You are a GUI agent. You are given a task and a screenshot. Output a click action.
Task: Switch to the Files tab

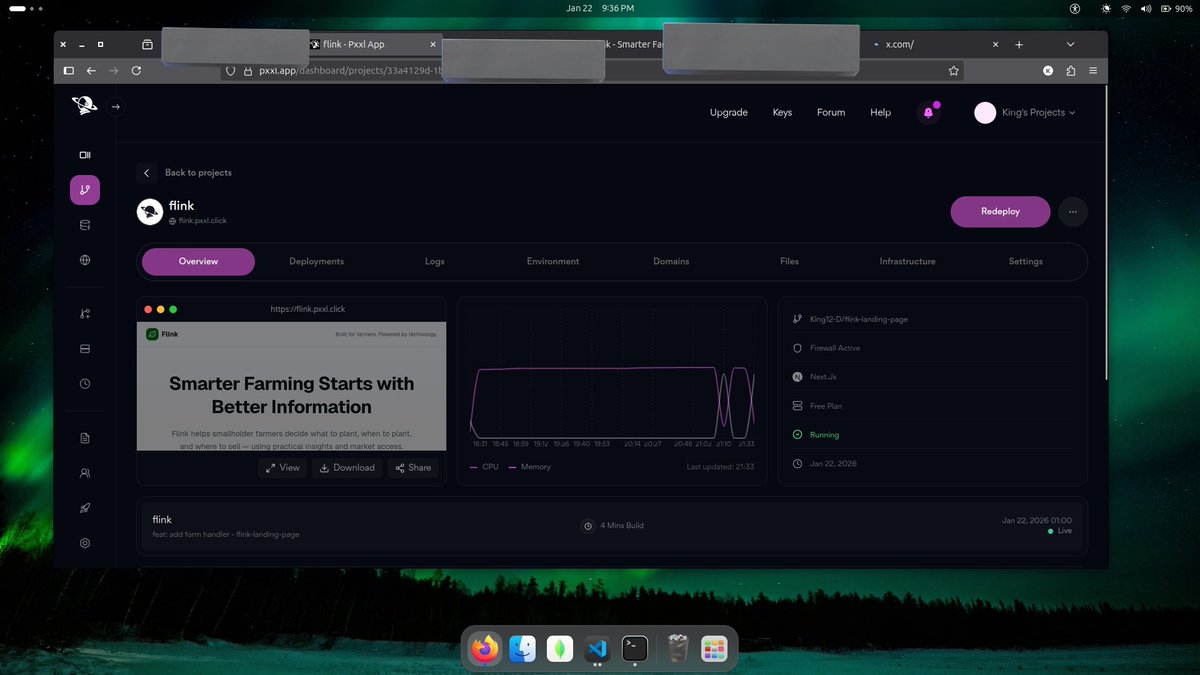[789, 262]
